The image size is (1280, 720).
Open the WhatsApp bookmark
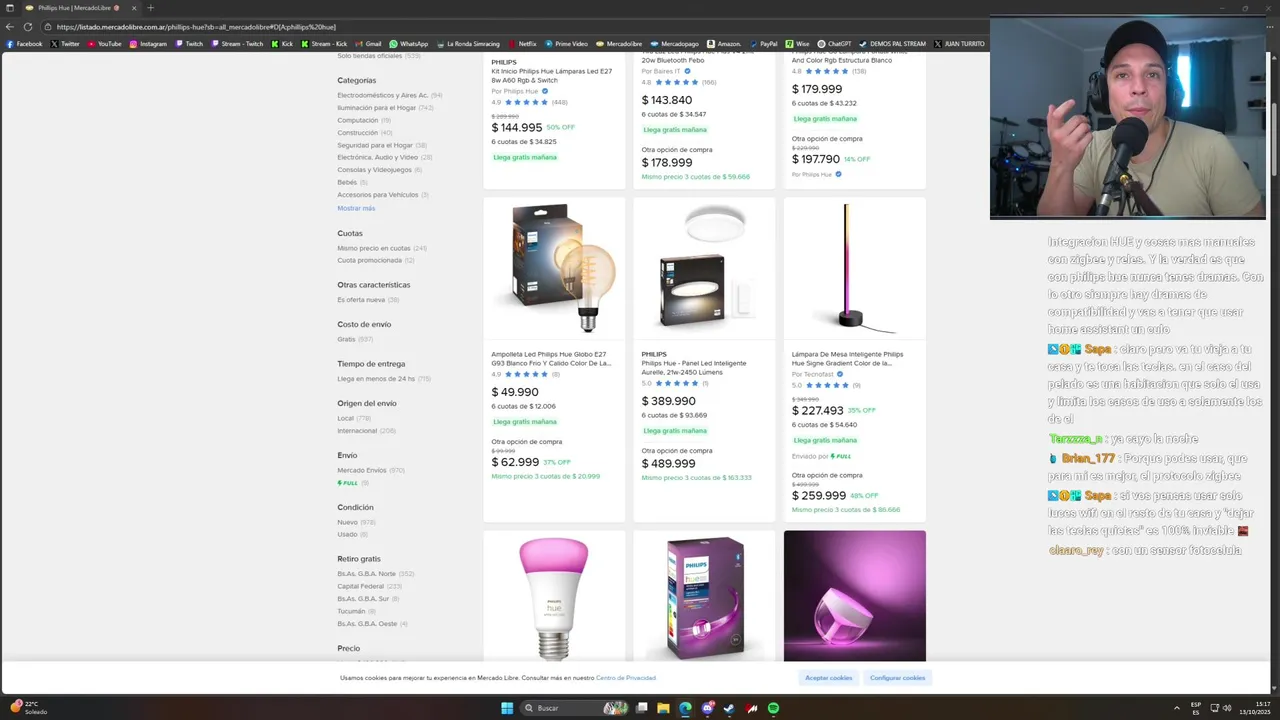(x=409, y=44)
